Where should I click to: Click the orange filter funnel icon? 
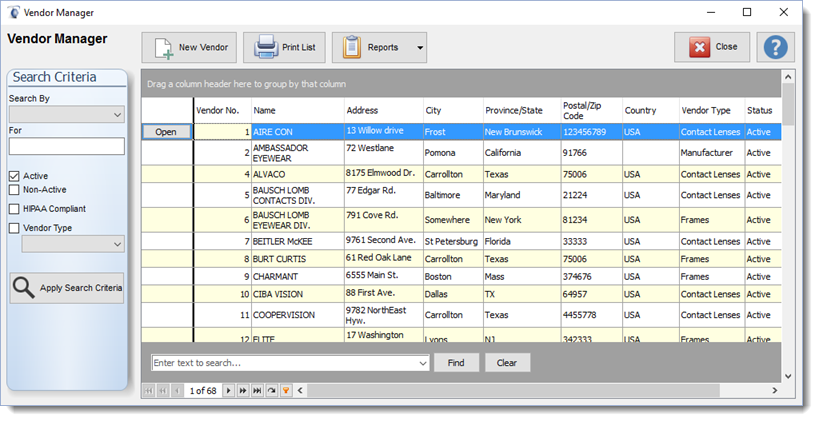click(x=286, y=390)
